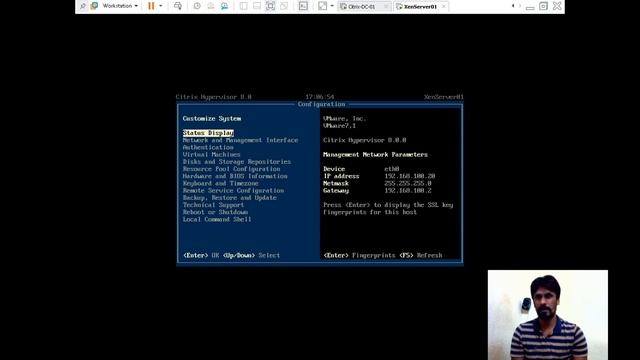Close the XenServer01 tab
The image size is (640, 360).
(444, 7)
